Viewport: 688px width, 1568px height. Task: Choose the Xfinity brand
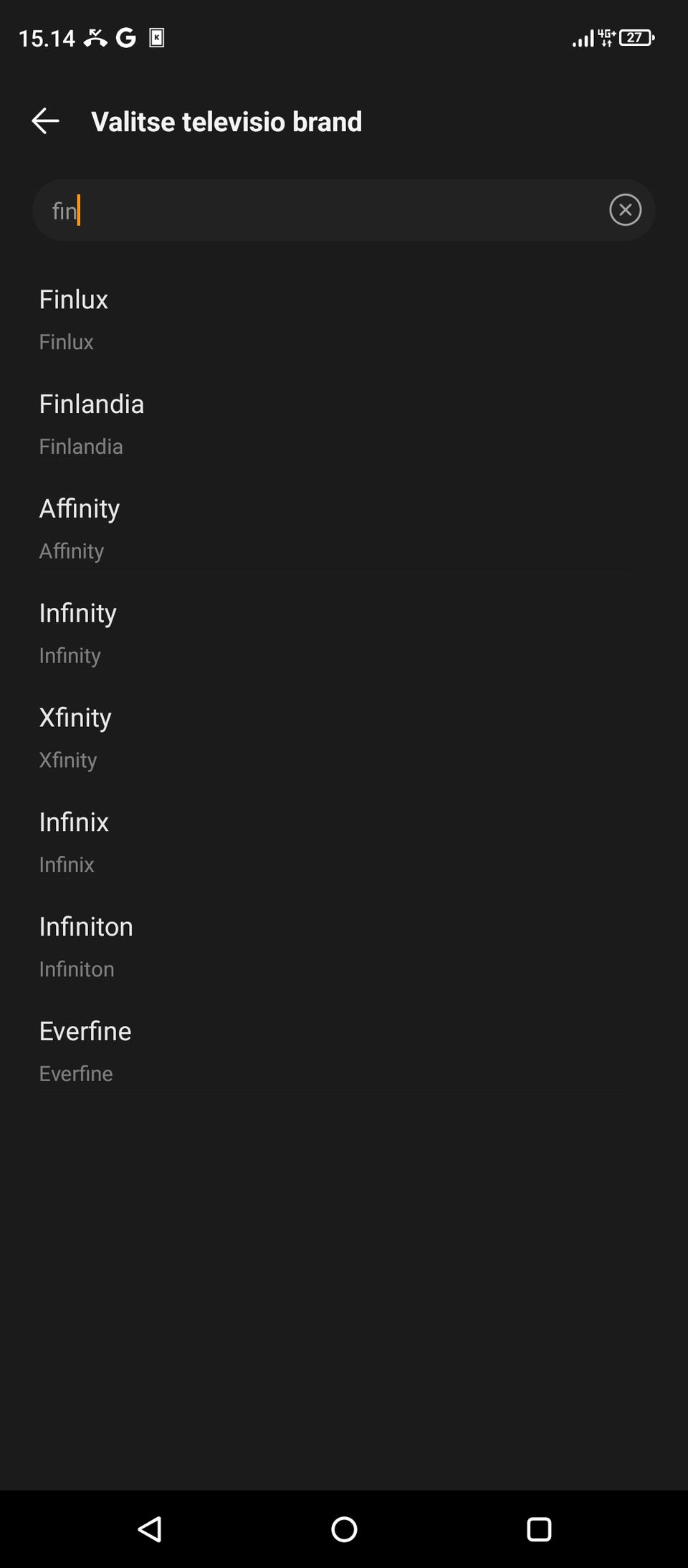75,737
